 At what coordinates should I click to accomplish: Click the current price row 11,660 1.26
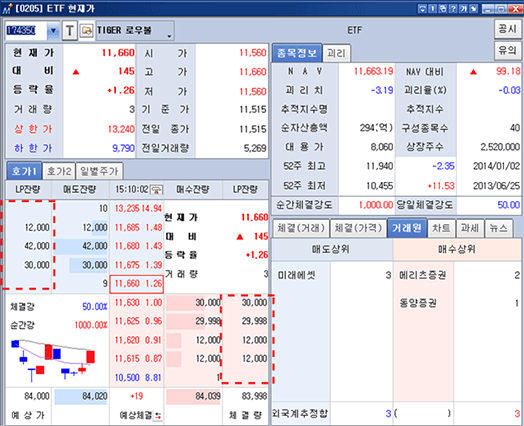(x=137, y=284)
